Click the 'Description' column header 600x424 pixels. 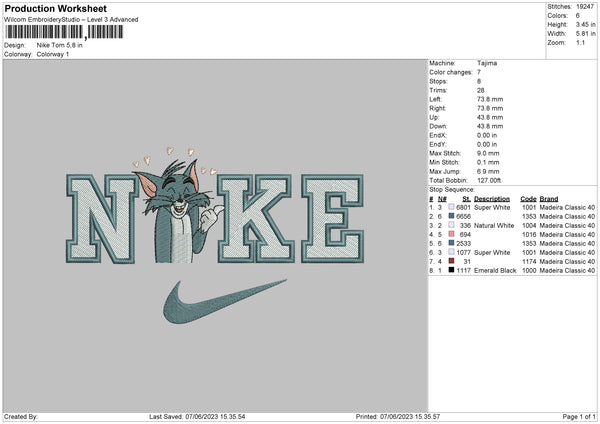tap(492, 199)
